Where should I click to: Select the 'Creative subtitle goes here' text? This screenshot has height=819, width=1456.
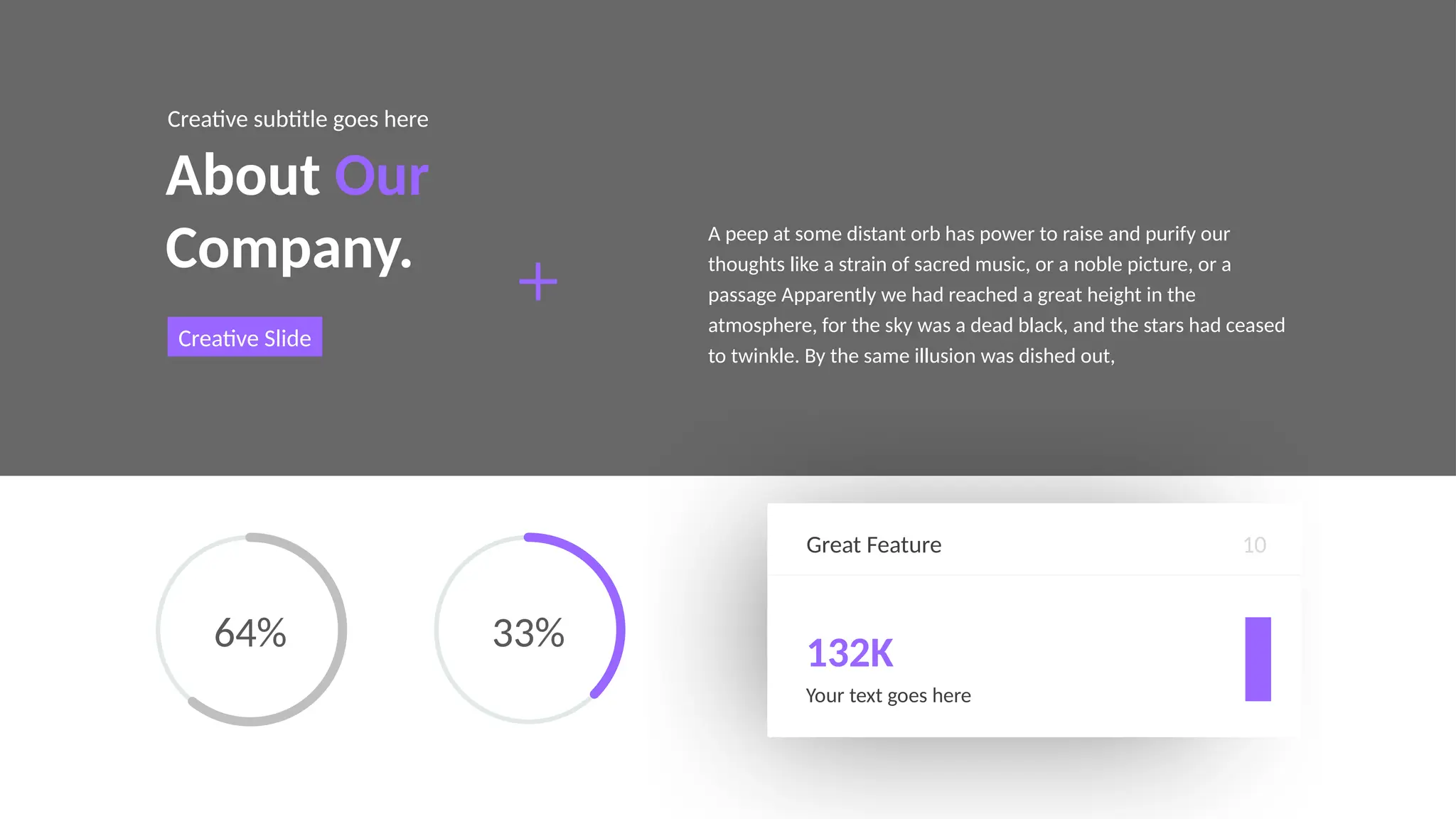click(297, 119)
